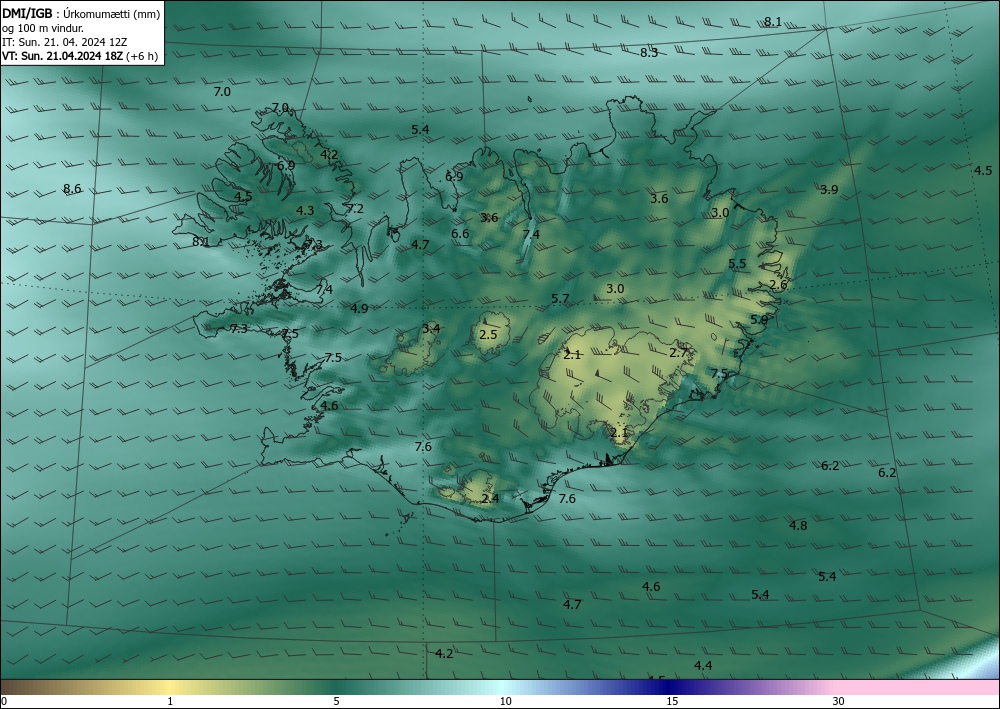Select the 4.4 map value
The image size is (1000, 709).
click(703, 666)
